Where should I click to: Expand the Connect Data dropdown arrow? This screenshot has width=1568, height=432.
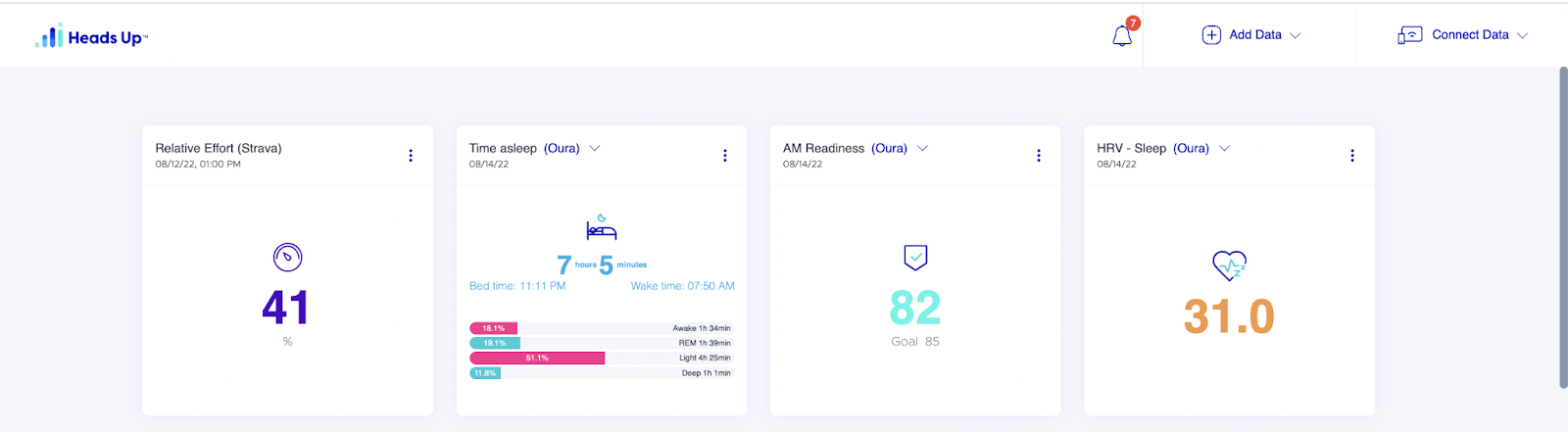tap(1522, 35)
